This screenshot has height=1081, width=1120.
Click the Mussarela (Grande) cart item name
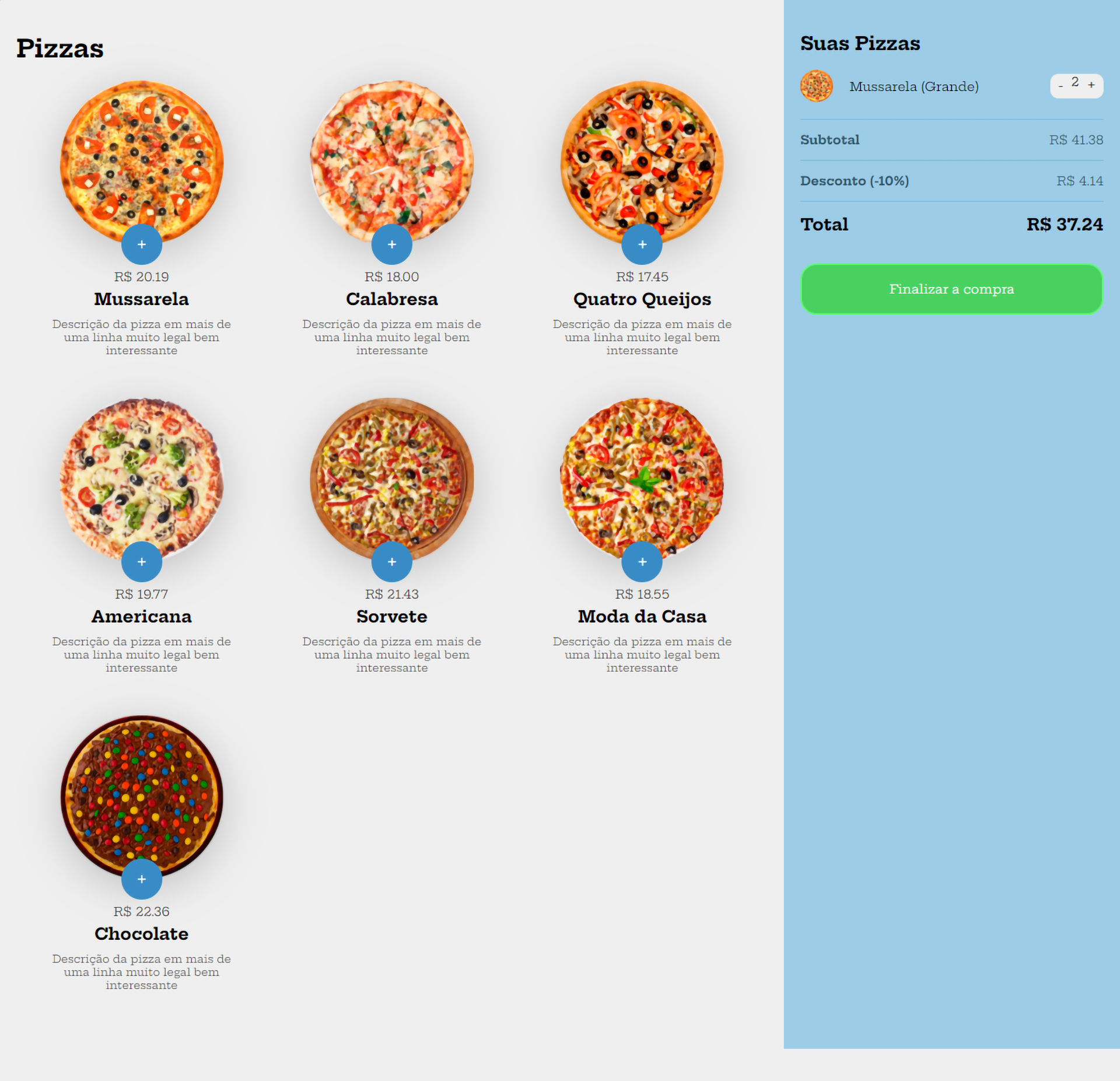(x=914, y=87)
